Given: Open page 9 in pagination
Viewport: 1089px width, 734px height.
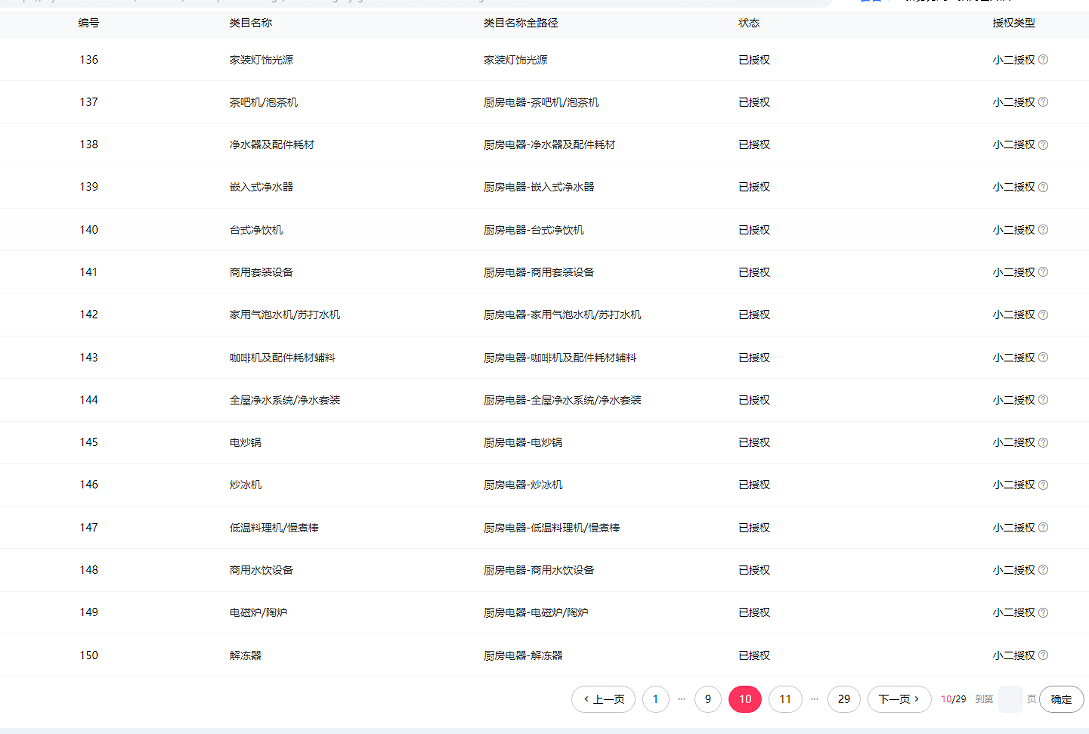Looking at the screenshot, I should click(707, 700).
